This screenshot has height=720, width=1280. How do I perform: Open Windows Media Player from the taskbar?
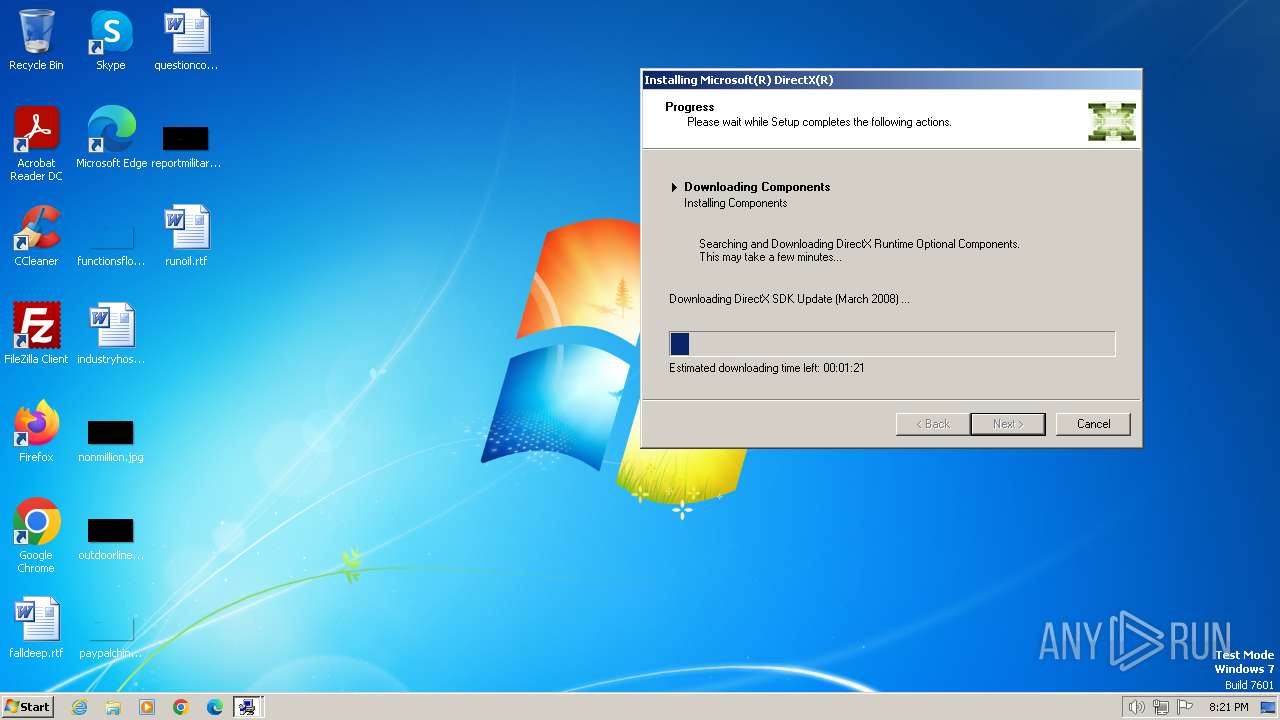point(147,707)
